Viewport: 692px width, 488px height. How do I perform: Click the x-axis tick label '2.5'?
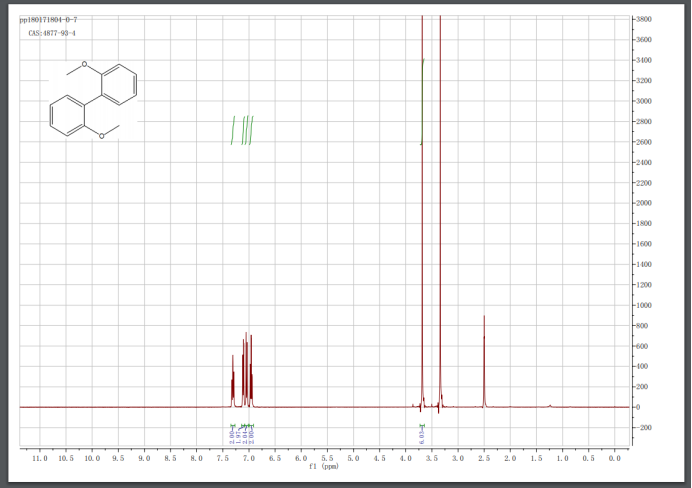point(484,458)
